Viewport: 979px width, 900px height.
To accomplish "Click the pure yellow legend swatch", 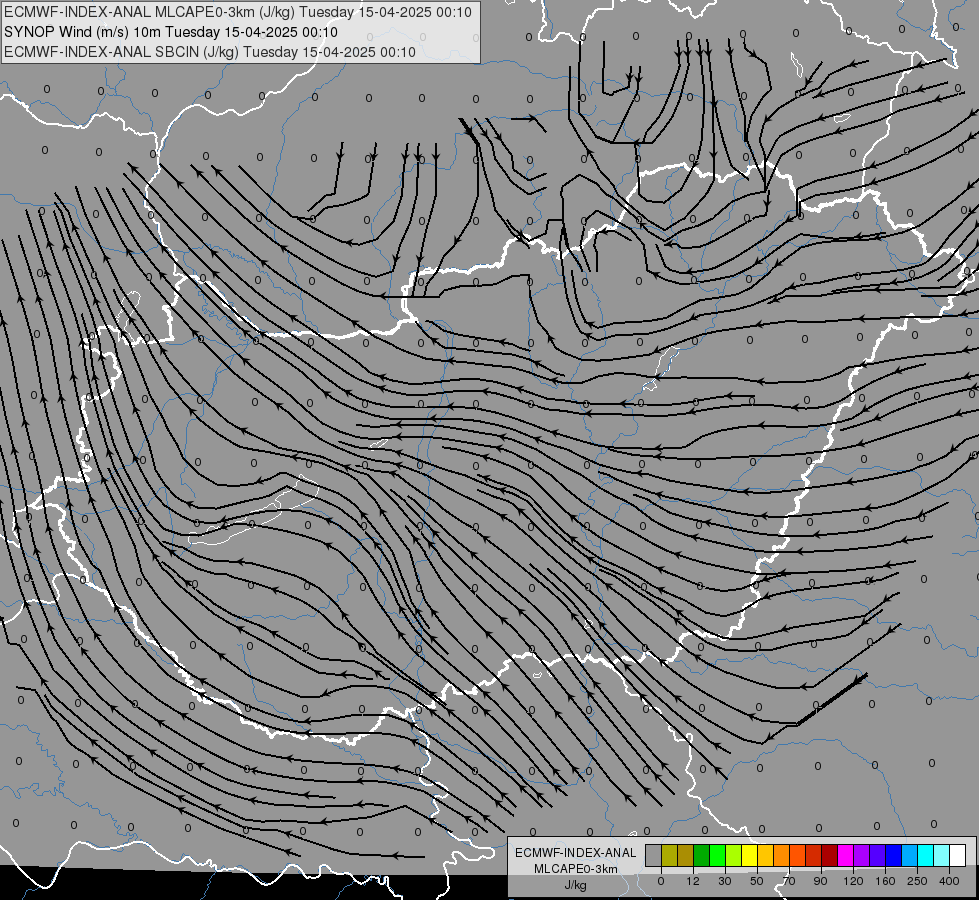I will 749,856.
